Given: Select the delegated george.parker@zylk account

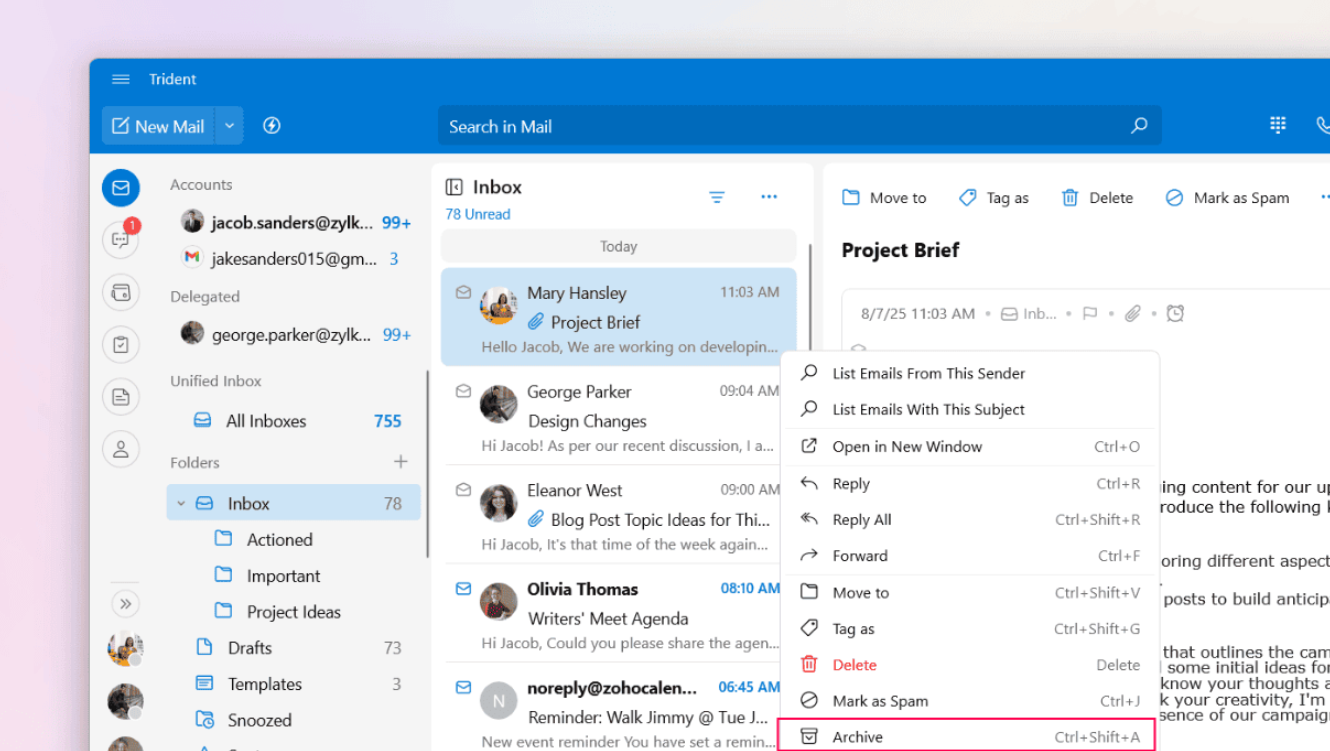Looking at the screenshot, I should (295, 334).
